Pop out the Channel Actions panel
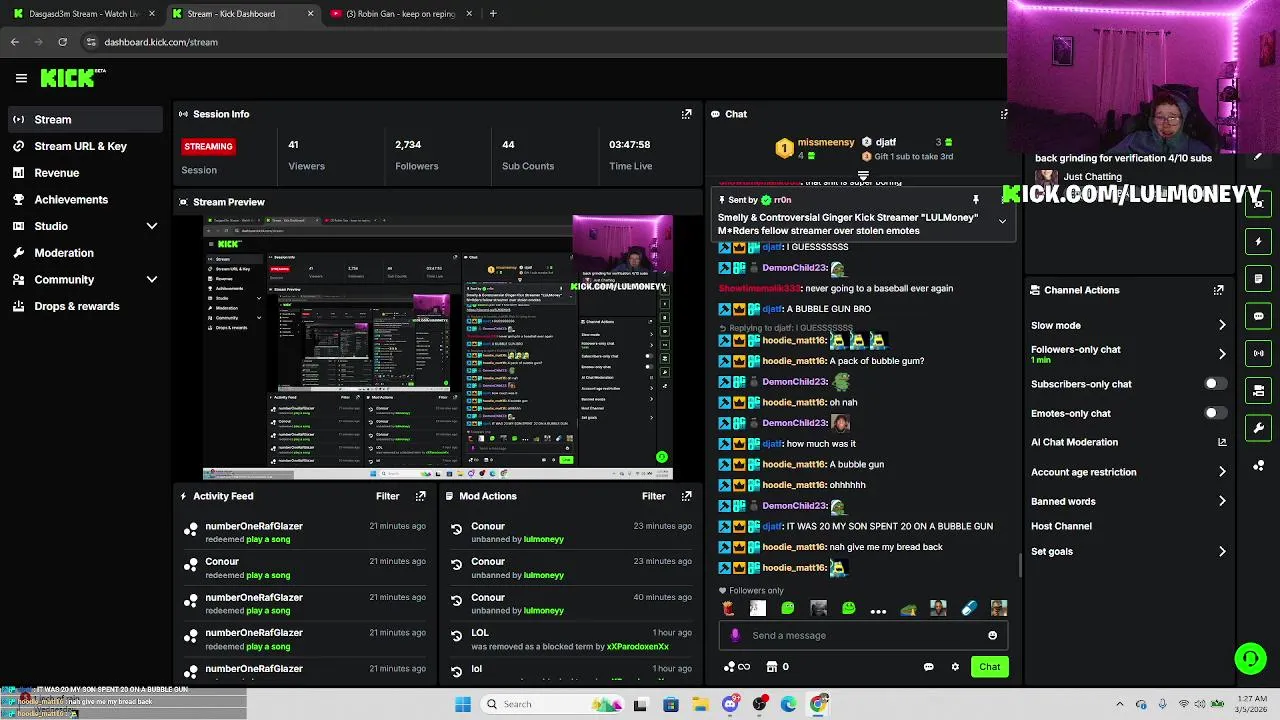 point(1218,290)
